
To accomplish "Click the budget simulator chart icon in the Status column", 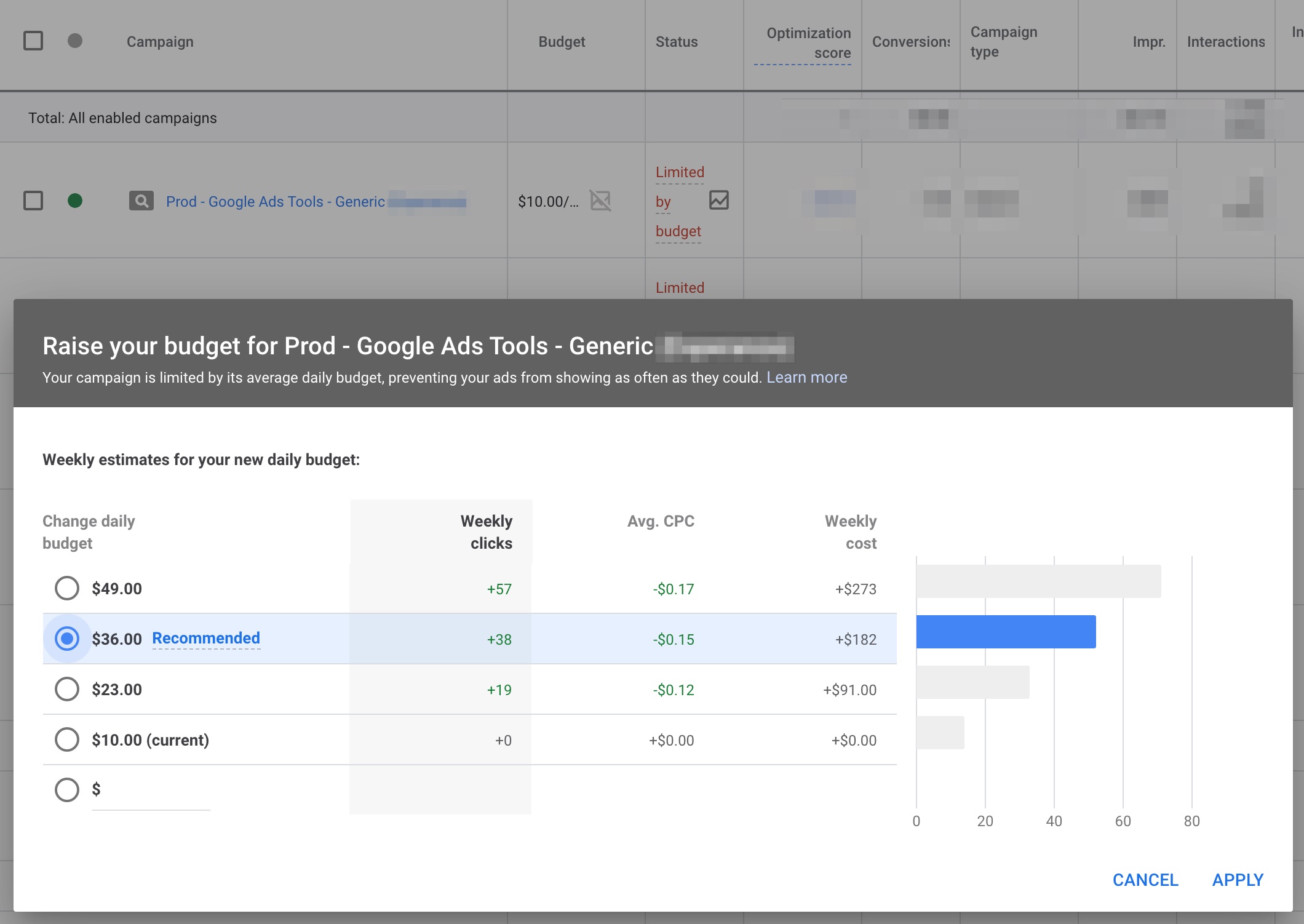I will point(718,200).
